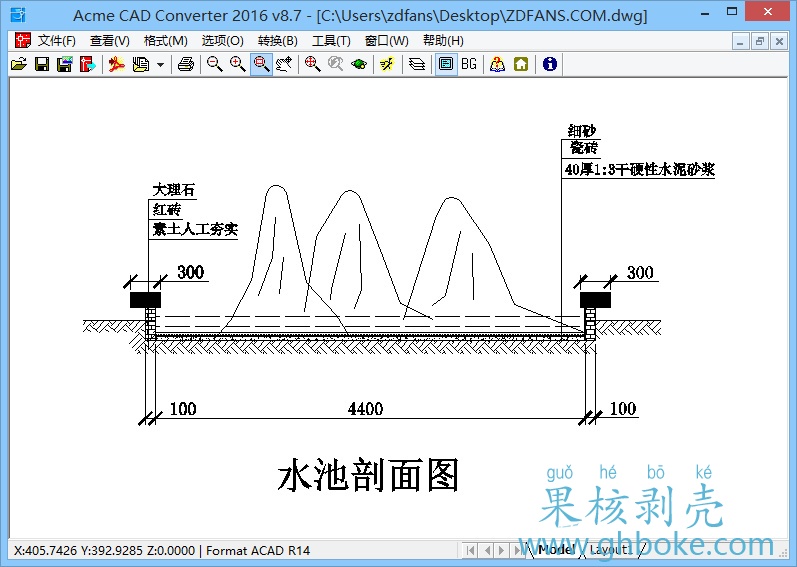The image size is (797, 567).
Task: Switch to the Layout1 tab
Action: point(610,550)
